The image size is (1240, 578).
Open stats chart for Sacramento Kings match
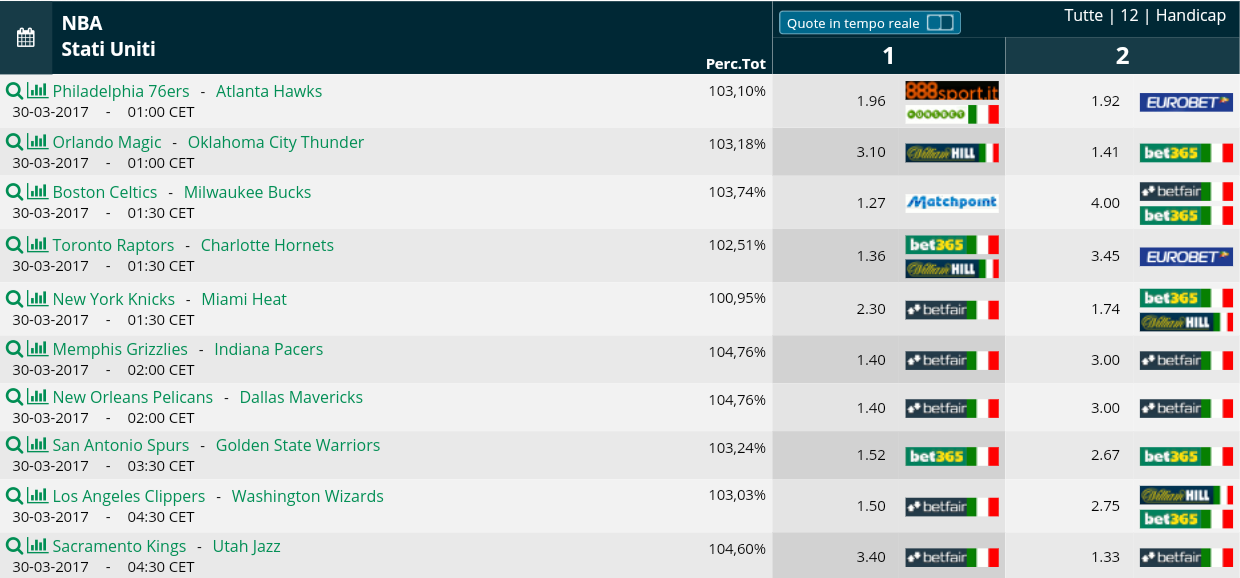[37, 545]
